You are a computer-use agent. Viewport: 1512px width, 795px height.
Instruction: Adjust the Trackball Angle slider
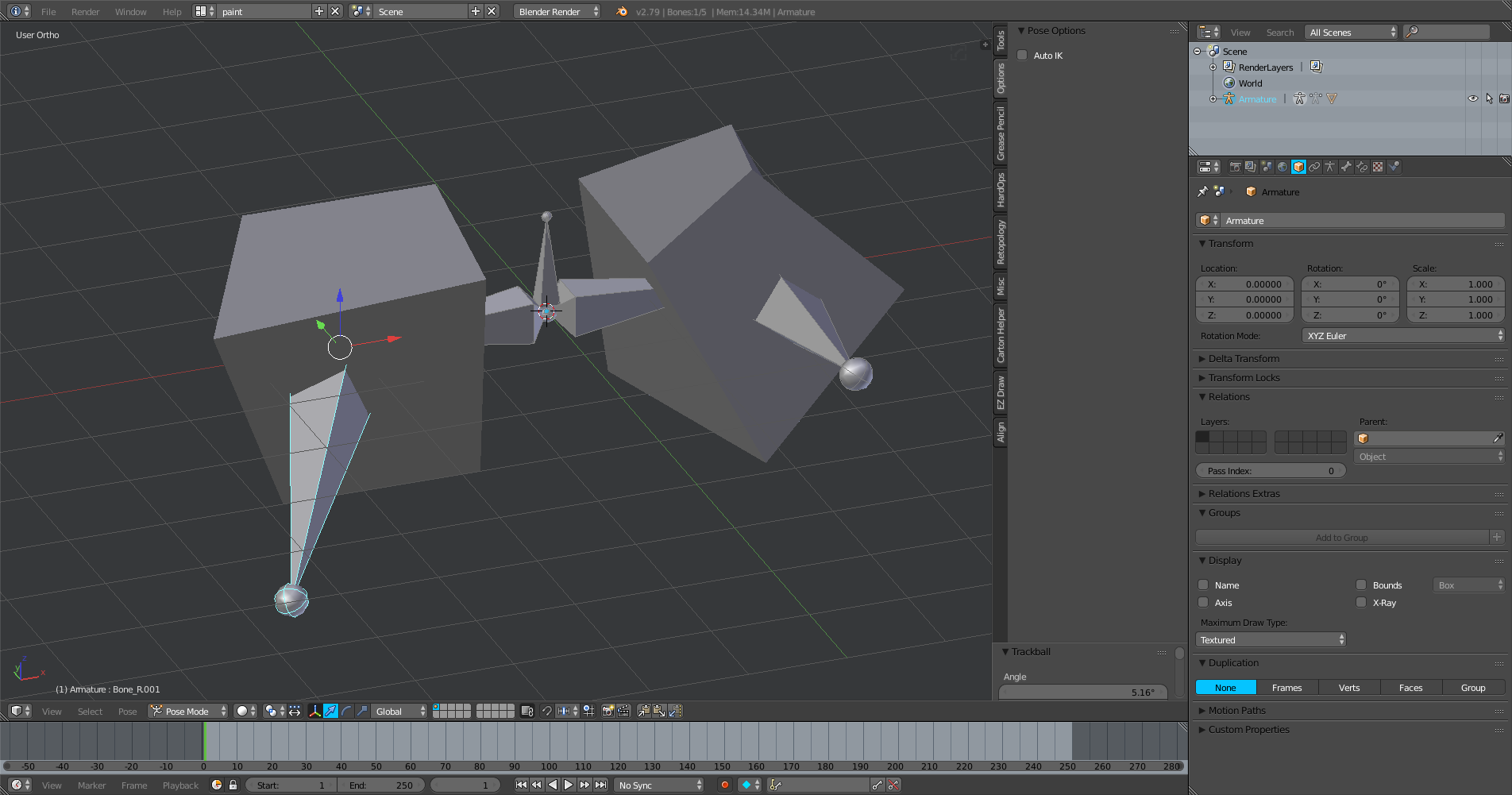click(x=1083, y=693)
